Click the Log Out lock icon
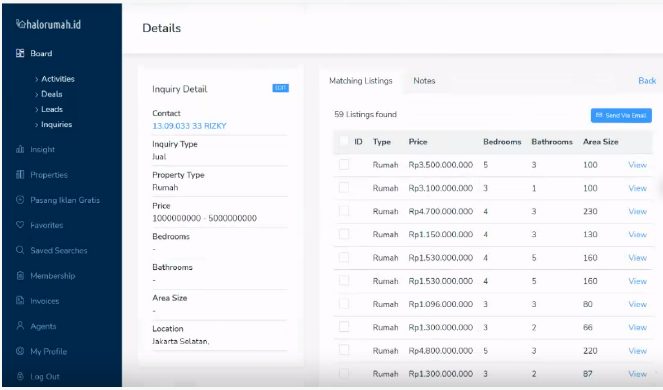This screenshot has width=663, height=390. [20, 376]
